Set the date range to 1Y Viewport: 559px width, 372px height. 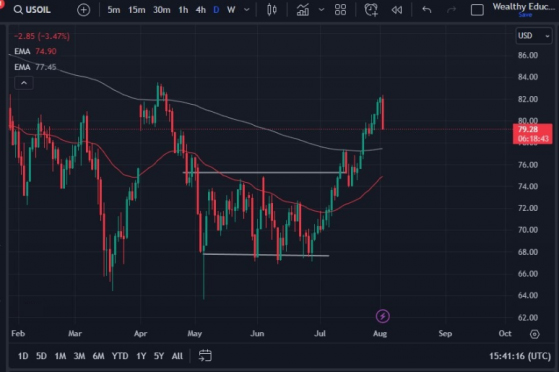pyautogui.click(x=141, y=356)
